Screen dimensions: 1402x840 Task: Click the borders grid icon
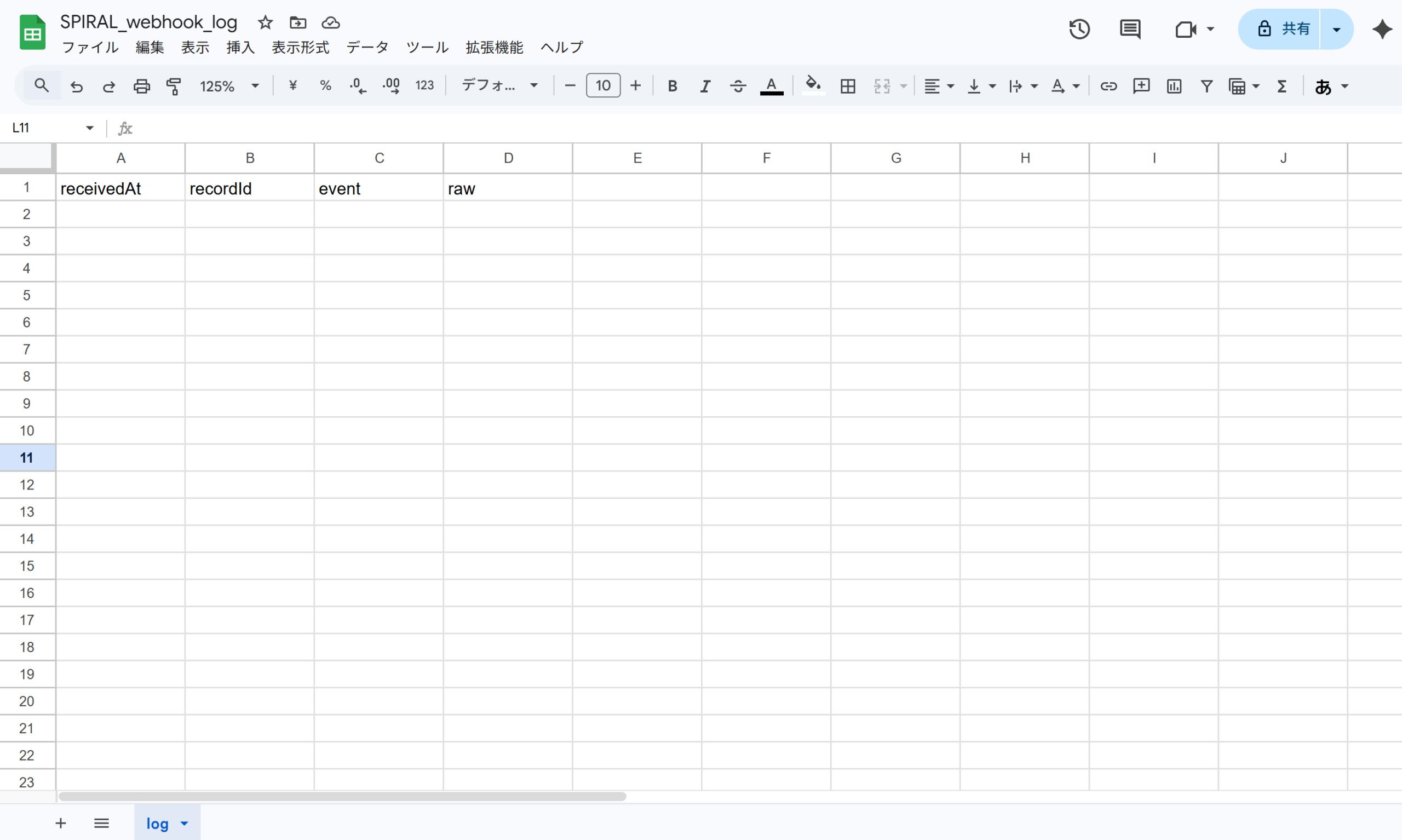tap(847, 86)
